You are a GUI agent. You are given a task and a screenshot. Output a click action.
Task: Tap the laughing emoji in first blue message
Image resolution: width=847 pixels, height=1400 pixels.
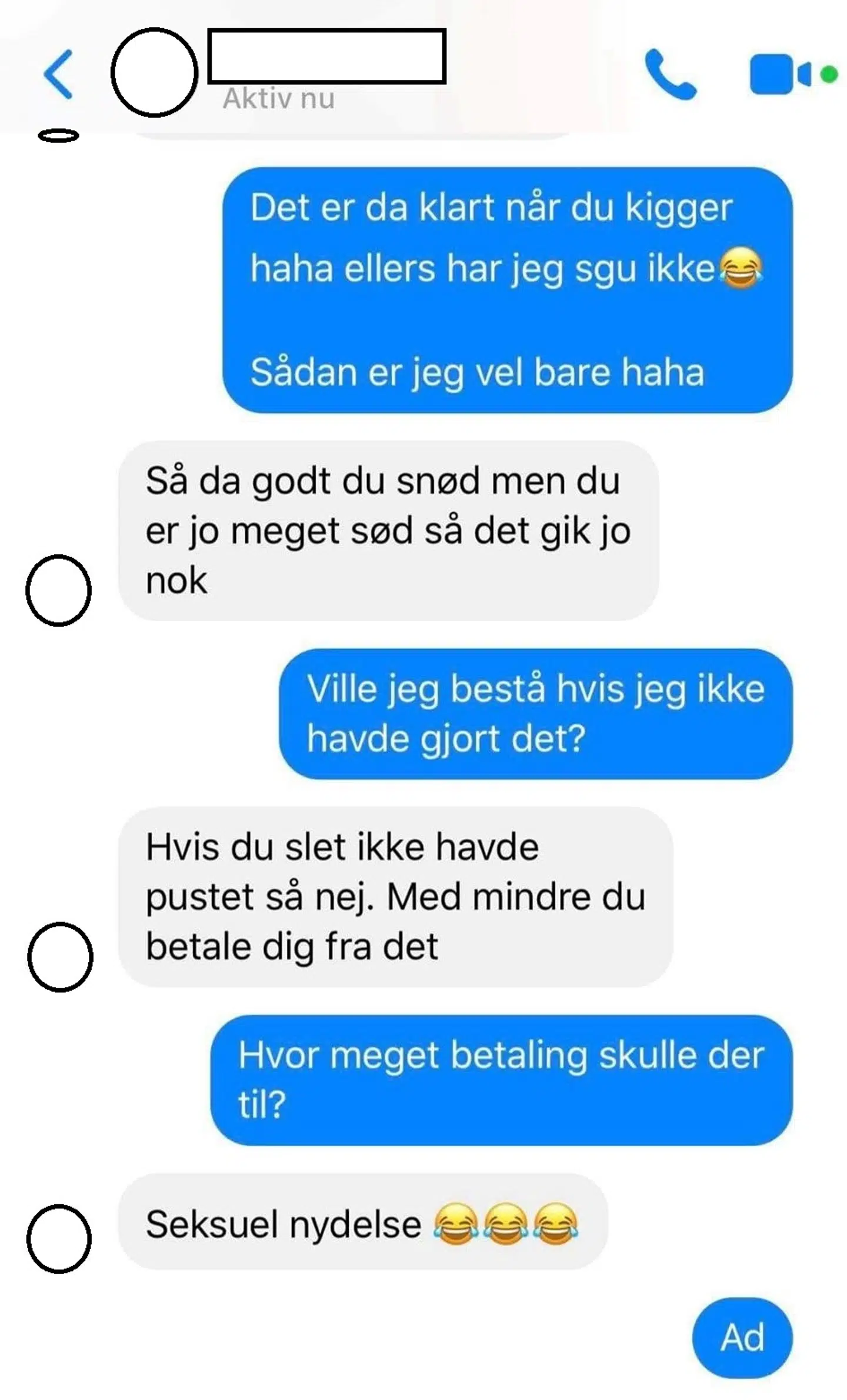[x=741, y=268]
